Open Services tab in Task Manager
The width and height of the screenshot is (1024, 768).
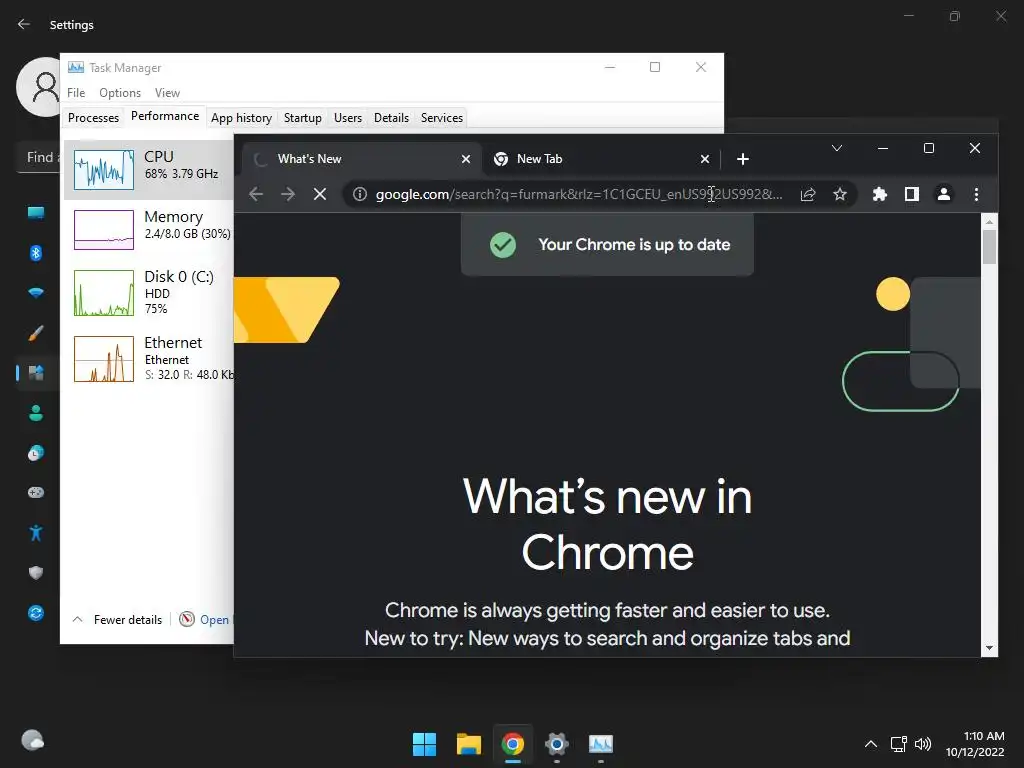pos(441,118)
